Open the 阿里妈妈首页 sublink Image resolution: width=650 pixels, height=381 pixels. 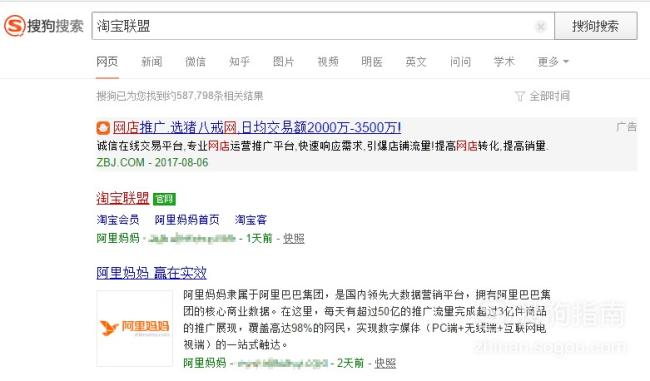[x=187, y=220]
